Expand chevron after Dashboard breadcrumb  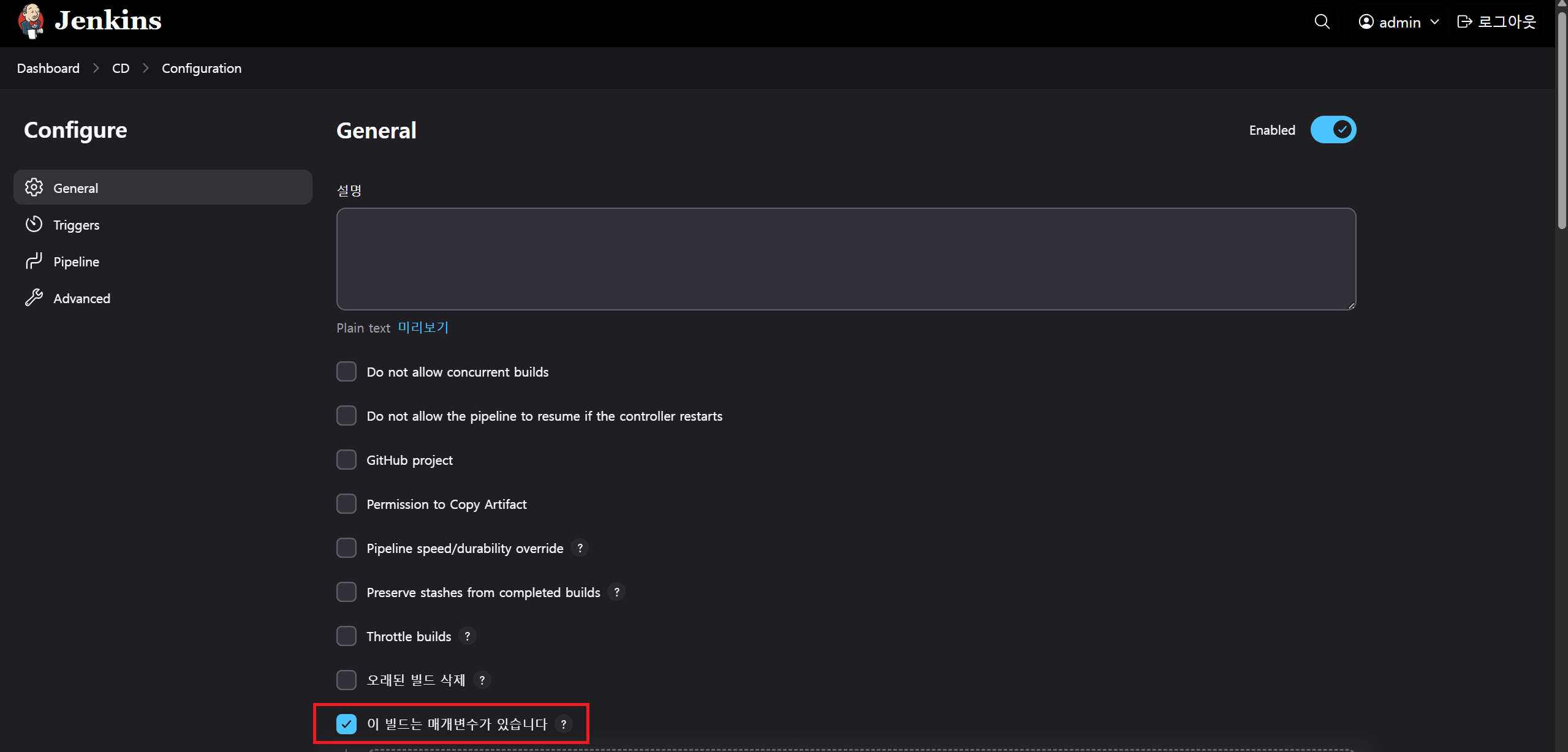point(96,69)
